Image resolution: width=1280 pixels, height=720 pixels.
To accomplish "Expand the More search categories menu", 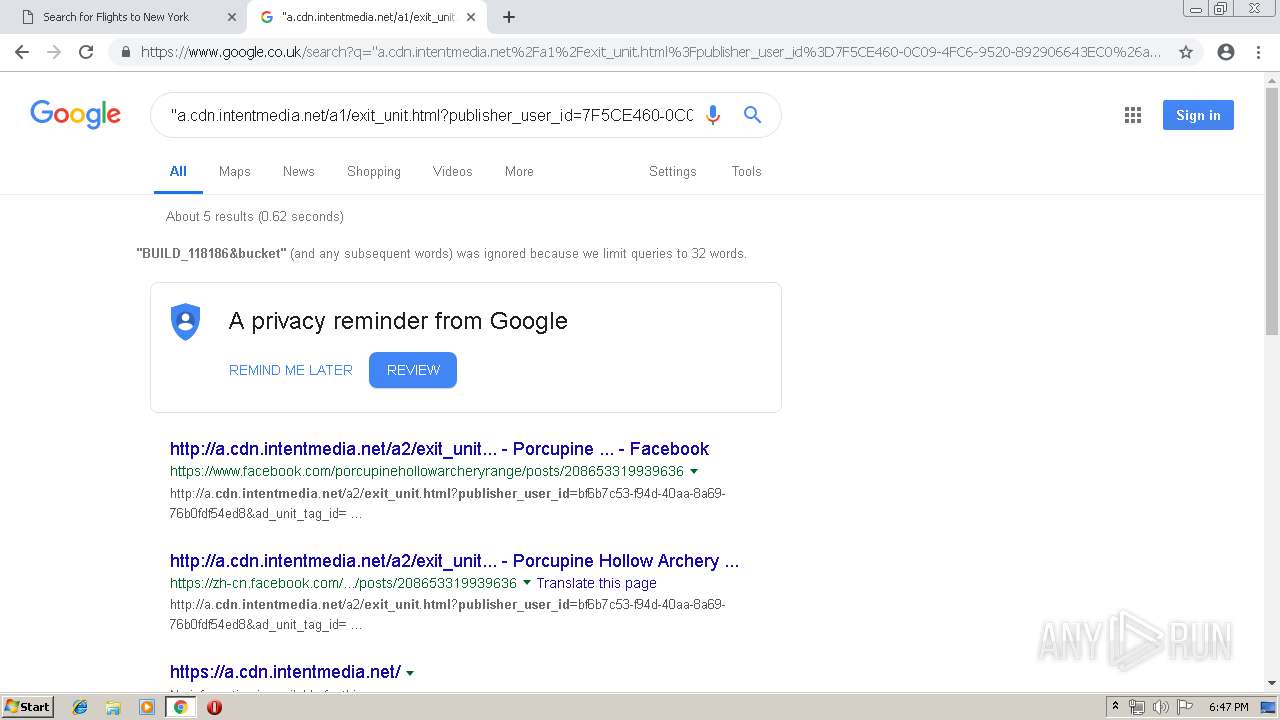I will coord(519,171).
